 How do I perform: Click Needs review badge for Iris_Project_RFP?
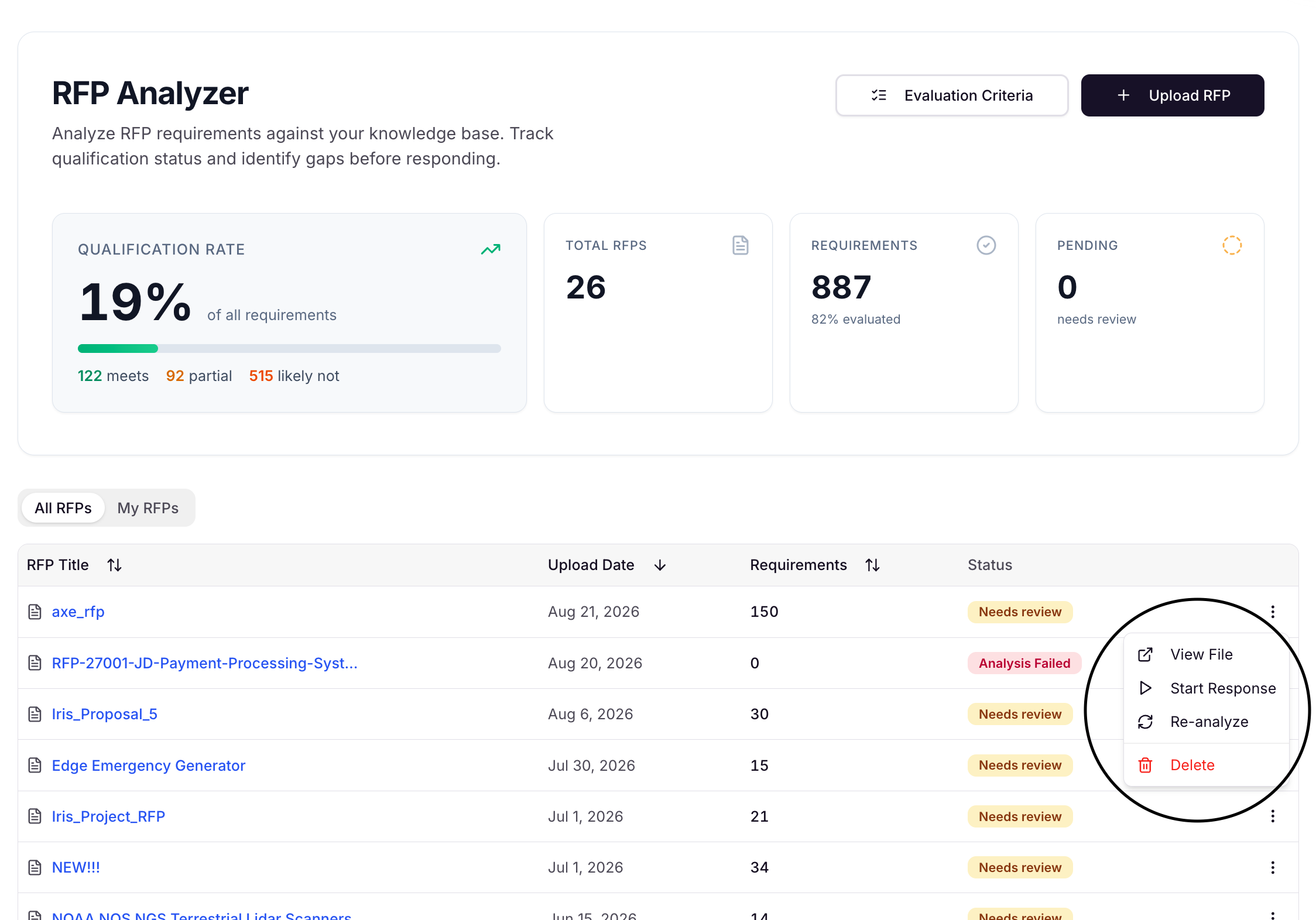point(1020,816)
